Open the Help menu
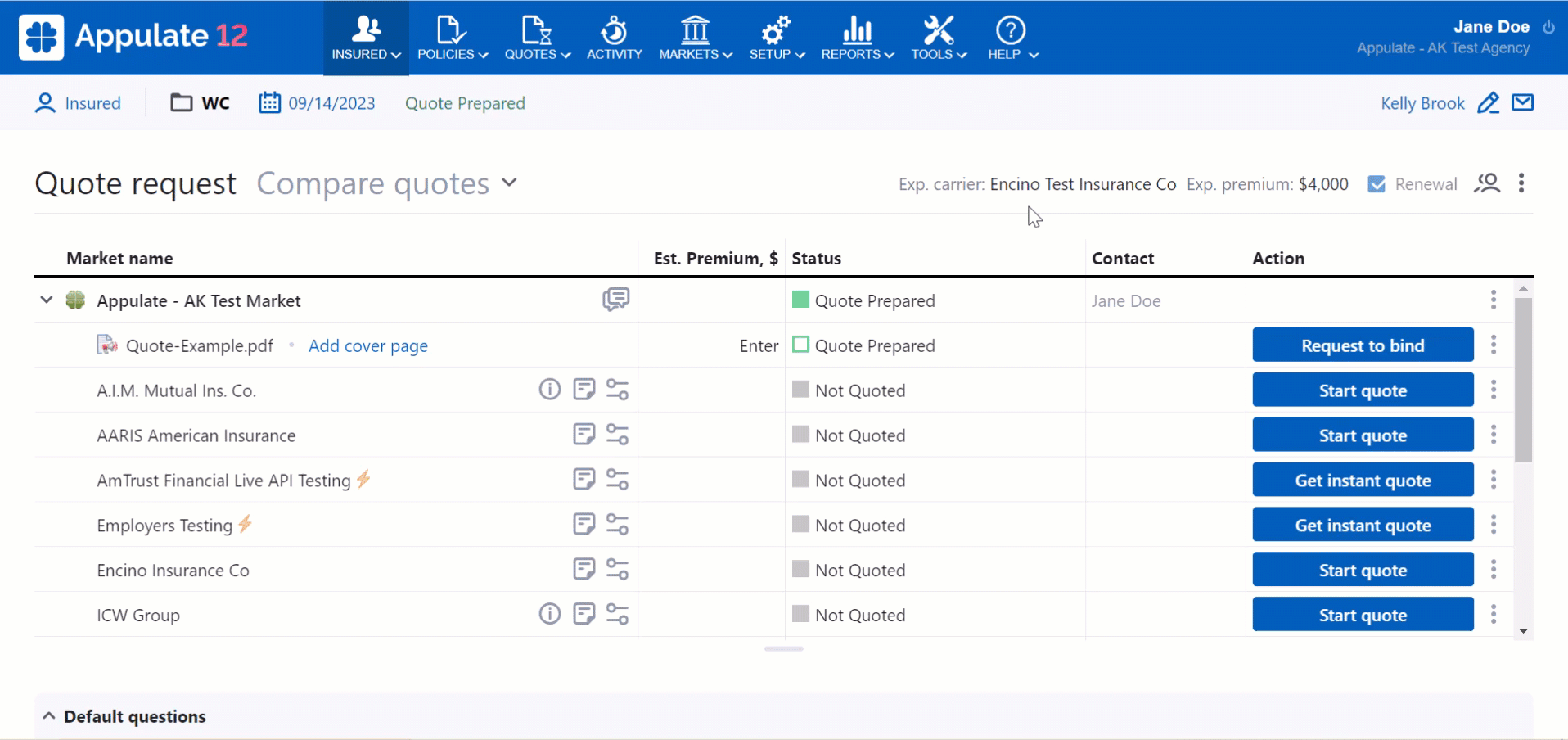The width and height of the screenshot is (1568, 740). [1012, 38]
